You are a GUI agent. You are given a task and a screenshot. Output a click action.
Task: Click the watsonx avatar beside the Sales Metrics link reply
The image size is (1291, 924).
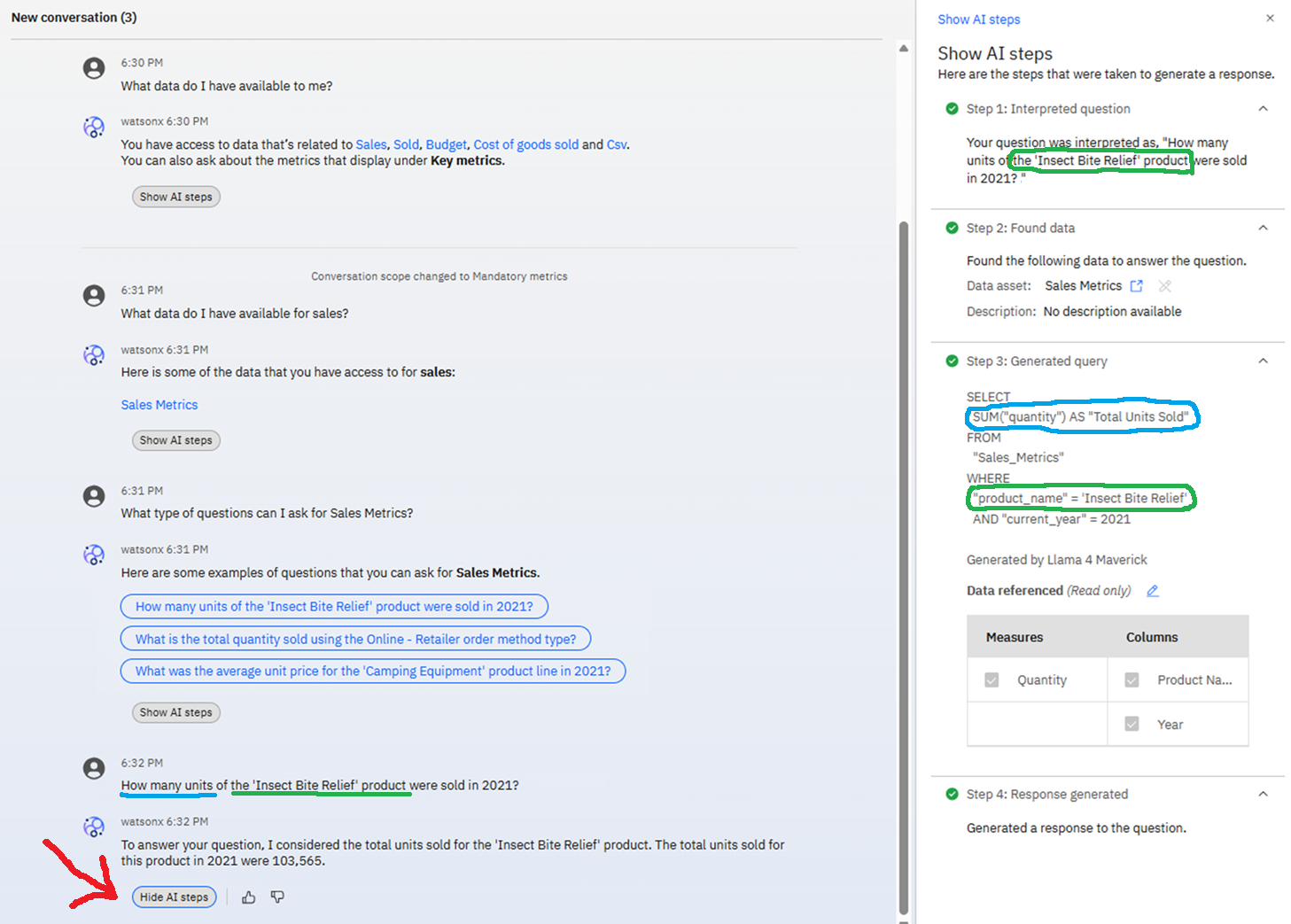94,355
